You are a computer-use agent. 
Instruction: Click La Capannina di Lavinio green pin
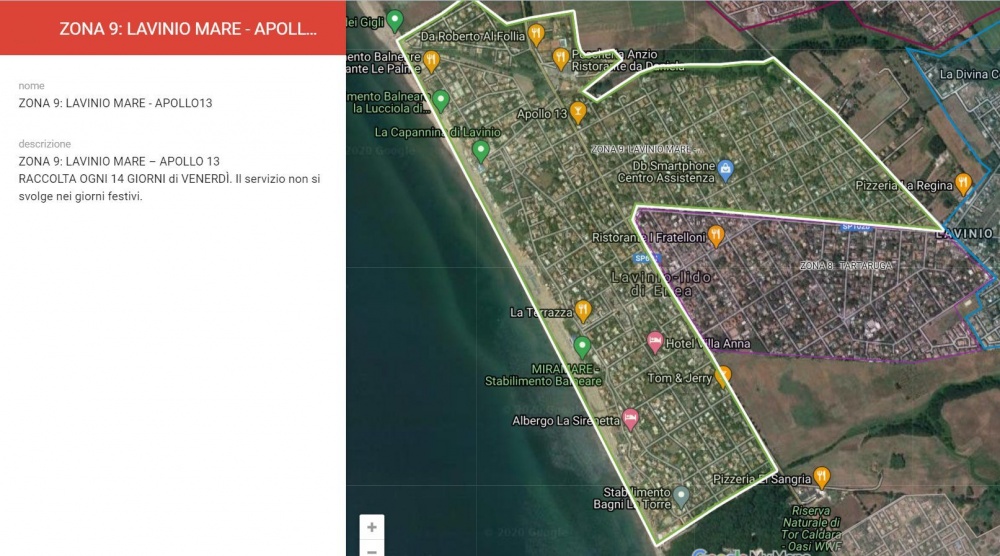click(481, 150)
